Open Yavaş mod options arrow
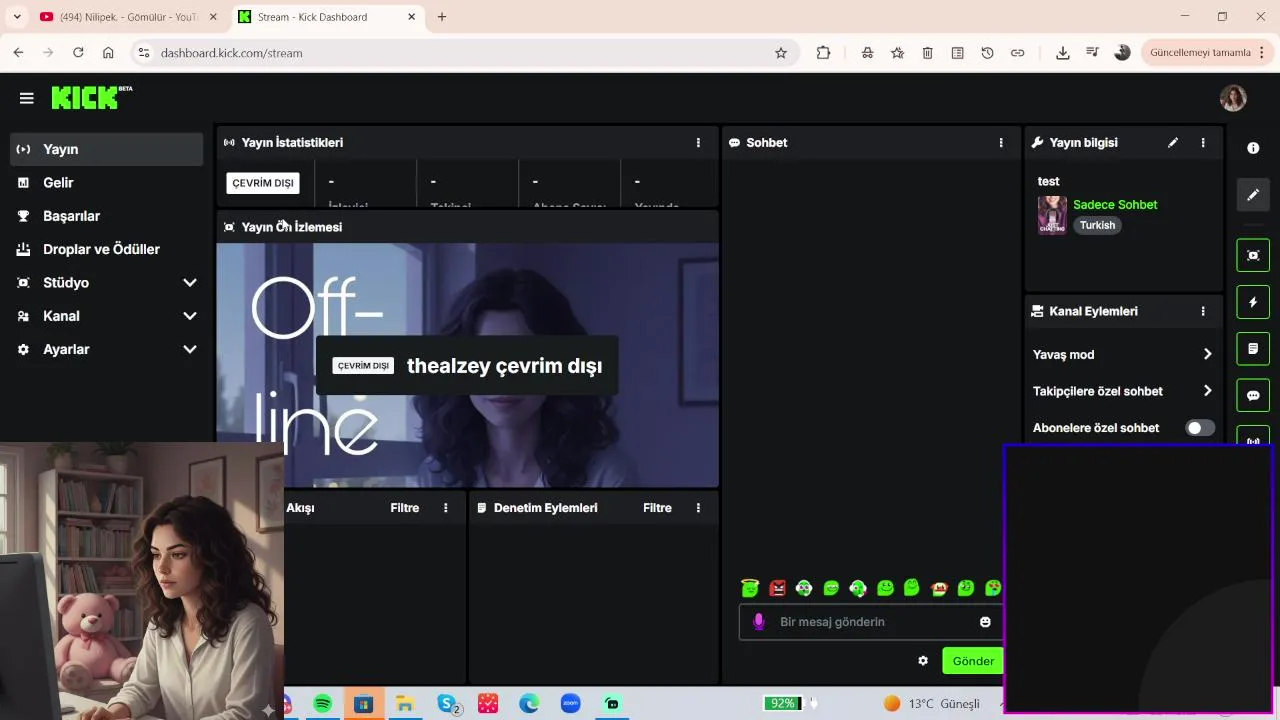 click(1207, 354)
